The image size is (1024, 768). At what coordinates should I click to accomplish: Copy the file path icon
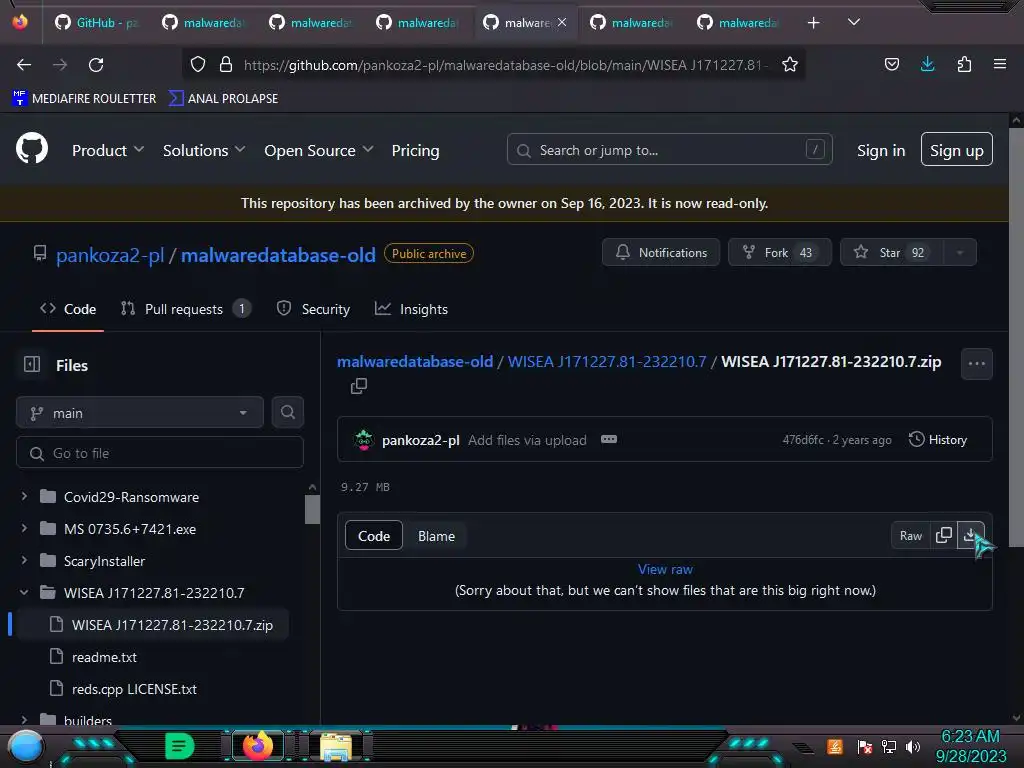click(359, 386)
